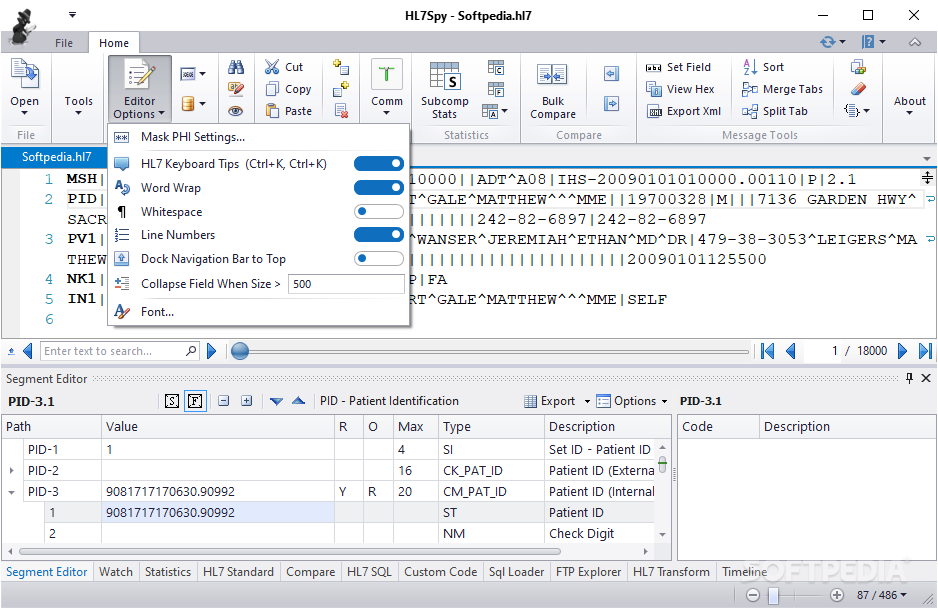
Task: Open Subcomp Stats tool
Action: 444,90
